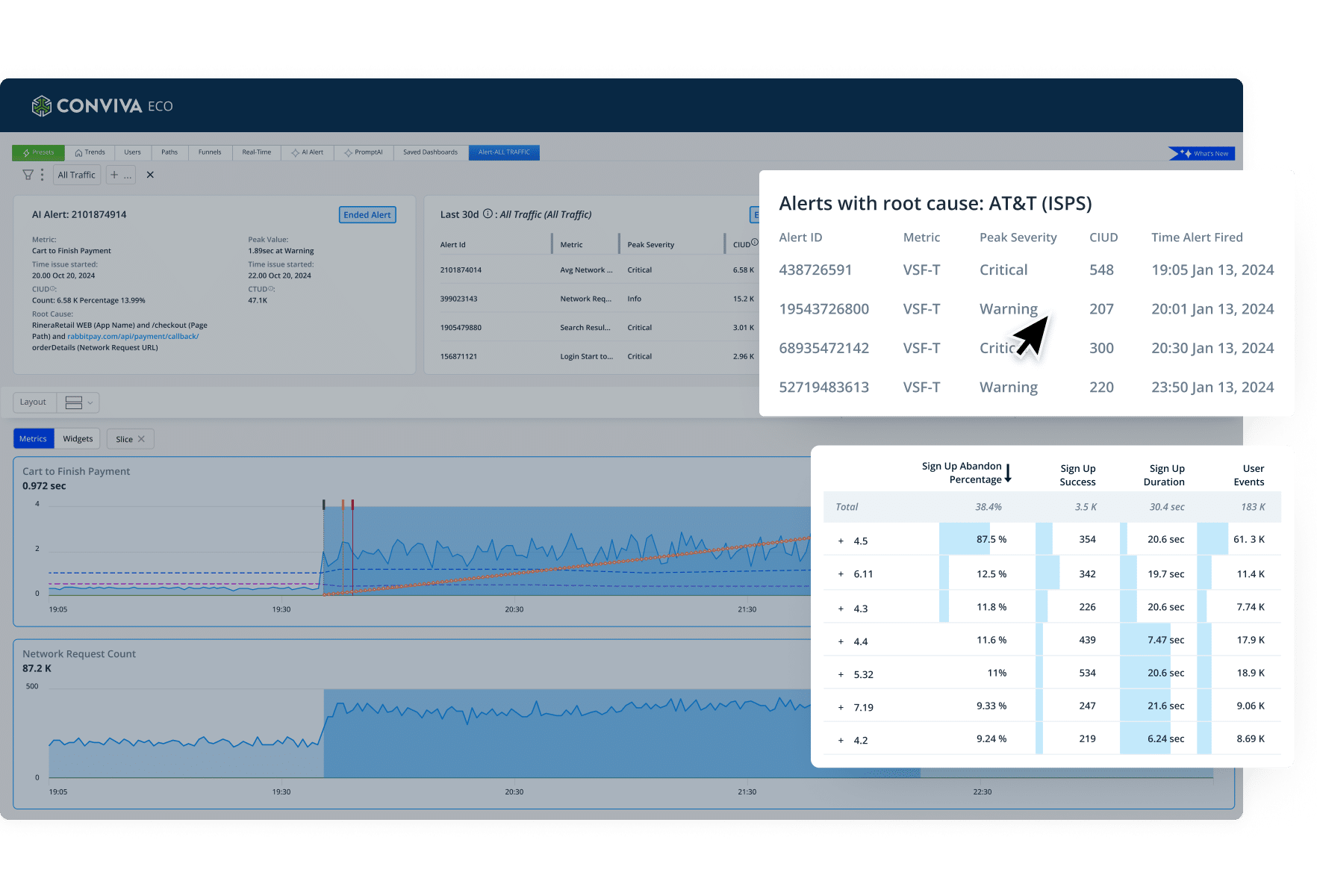Select the Alert-ALL TRAFFIC tab
This screenshot has width=1317, height=896.
pyautogui.click(x=504, y=152)
